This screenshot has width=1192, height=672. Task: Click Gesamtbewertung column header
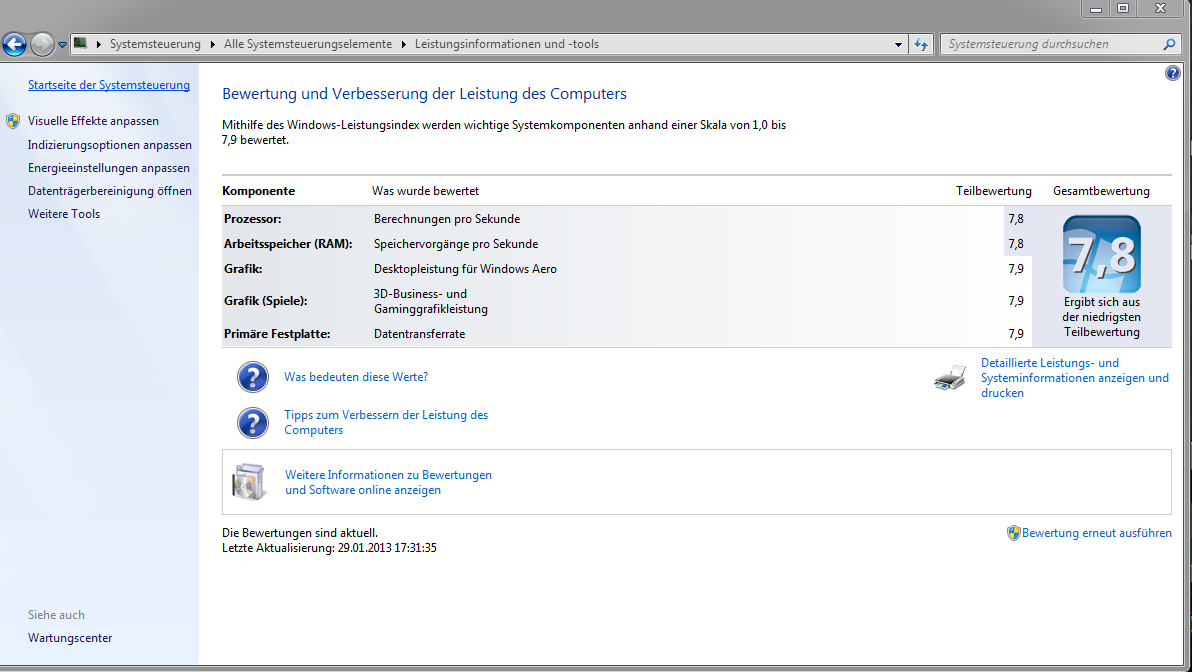[1101, 191]
